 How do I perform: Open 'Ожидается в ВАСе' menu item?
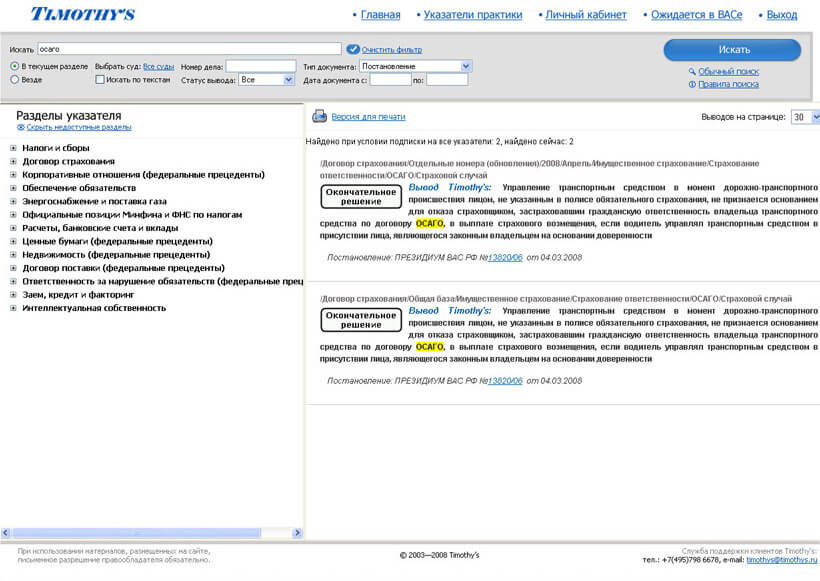click(x=697, y=15)
